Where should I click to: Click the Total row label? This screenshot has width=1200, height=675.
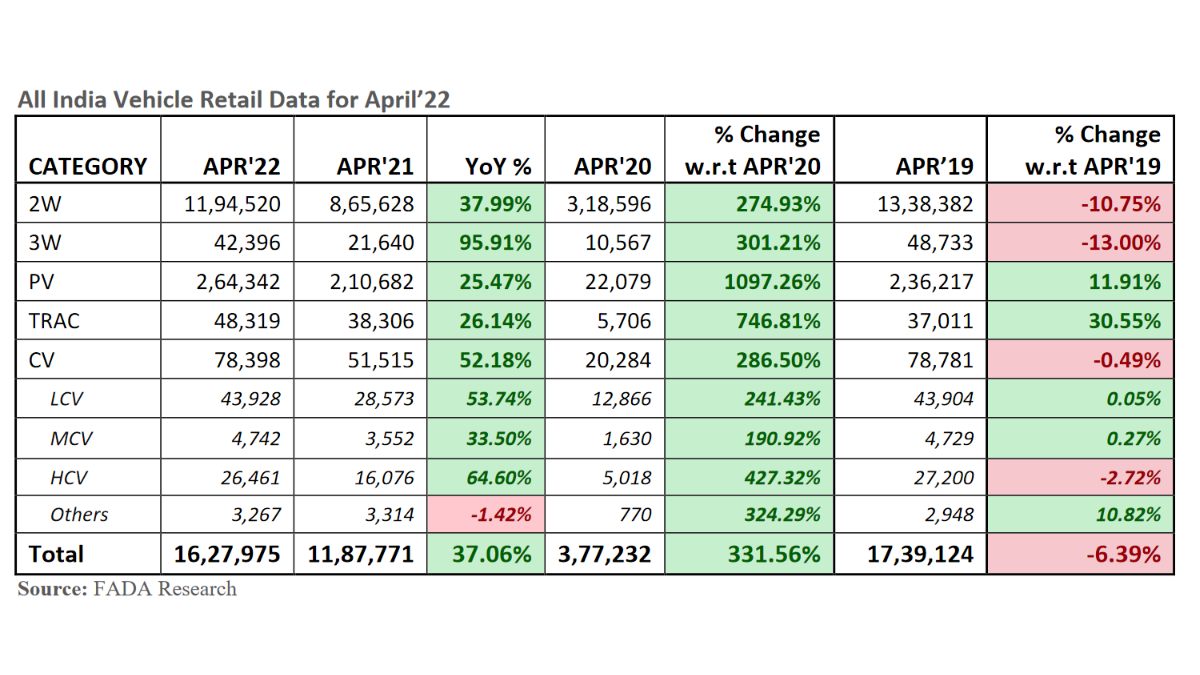(56, 554)
